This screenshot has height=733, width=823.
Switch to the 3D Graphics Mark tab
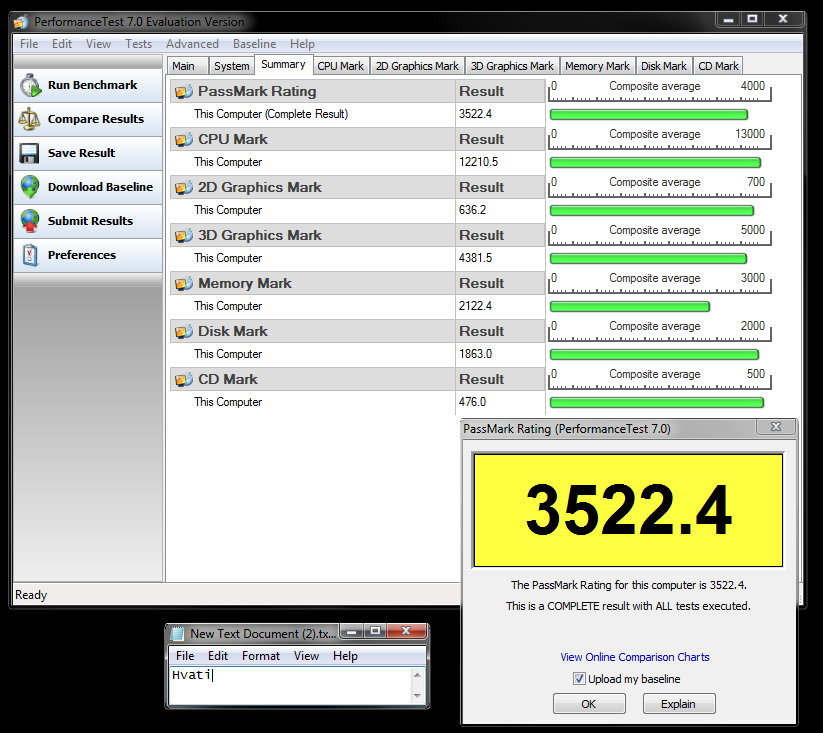512,66
